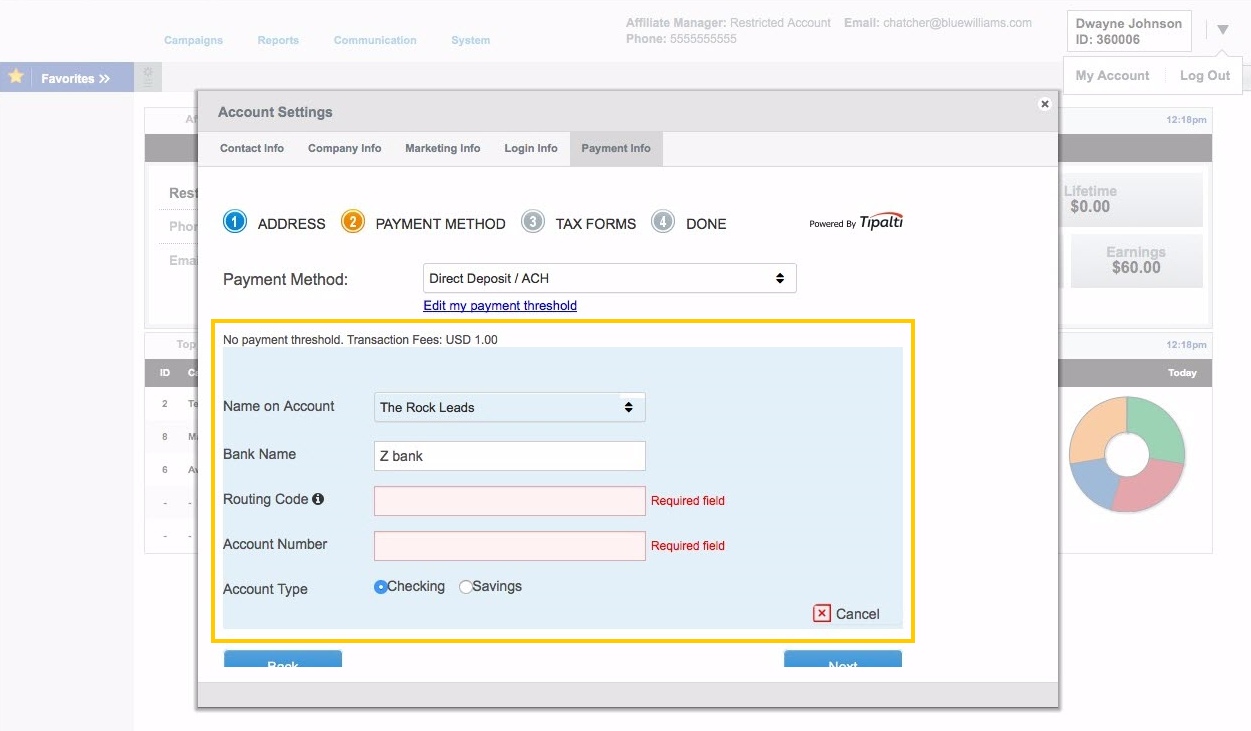Select the Checking account type
The image size is (1251, 731).
[x=380, y=587]
